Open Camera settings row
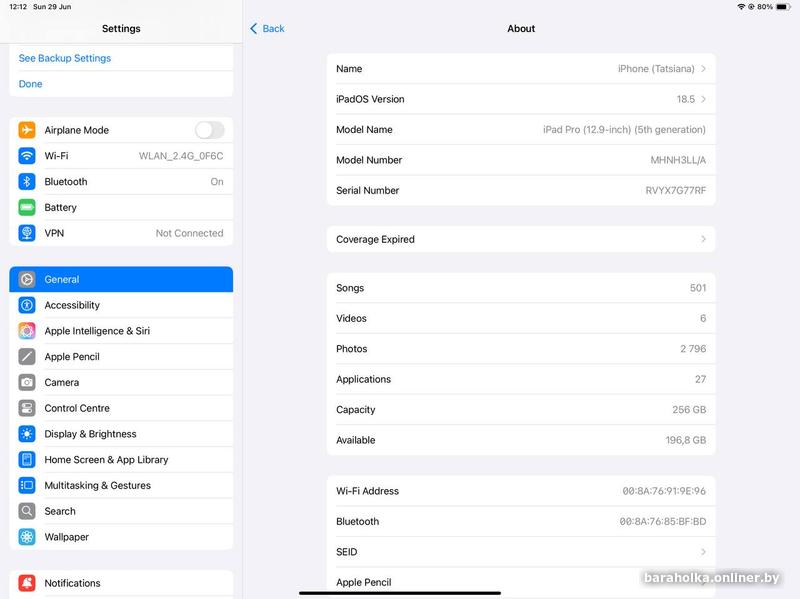The width and height of the screenshot is (800, 599). click(121, 382)
